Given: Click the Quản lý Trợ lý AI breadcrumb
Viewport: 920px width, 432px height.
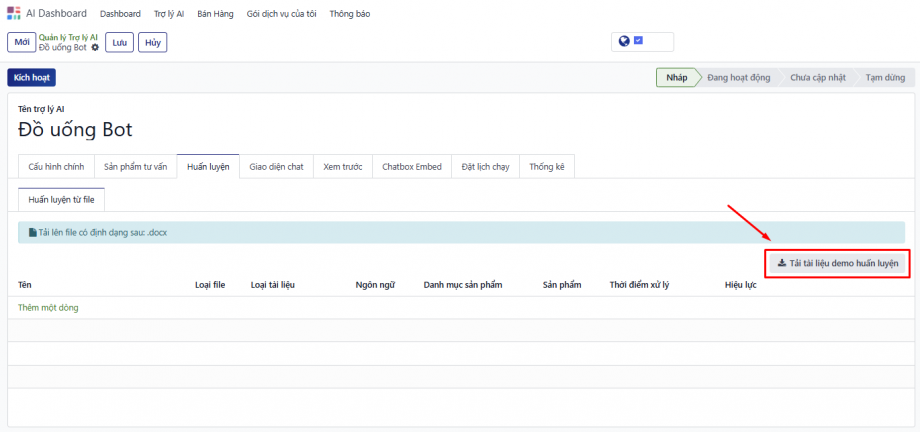Looking at the screenshot, I should (68, 37).
